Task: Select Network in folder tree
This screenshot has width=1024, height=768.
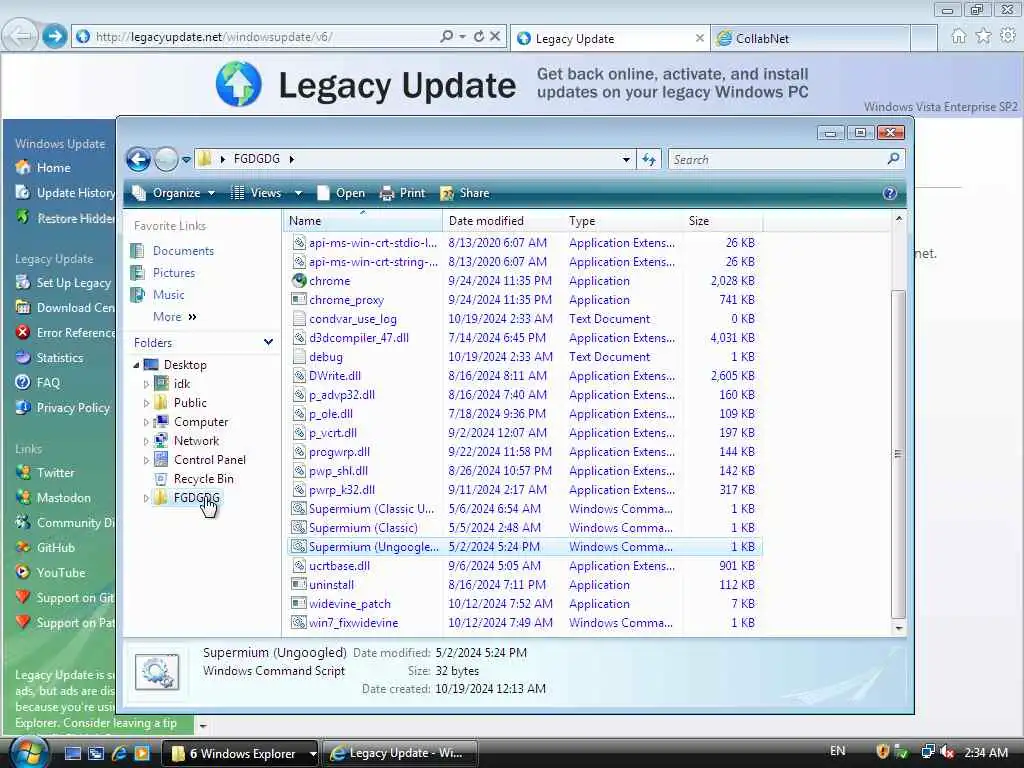Action: coord(196,441)
